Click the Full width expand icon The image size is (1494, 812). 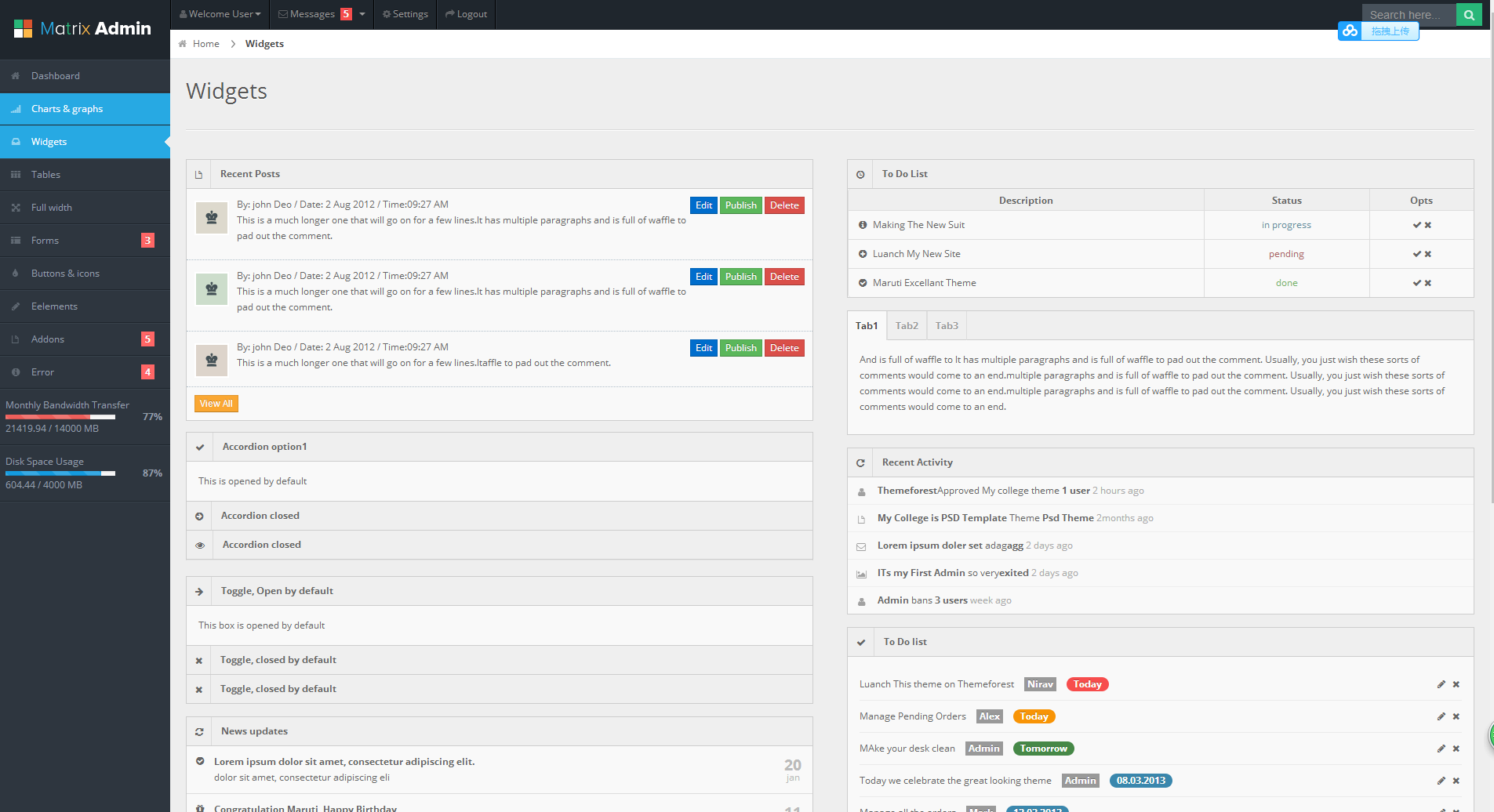click(16, 208)
